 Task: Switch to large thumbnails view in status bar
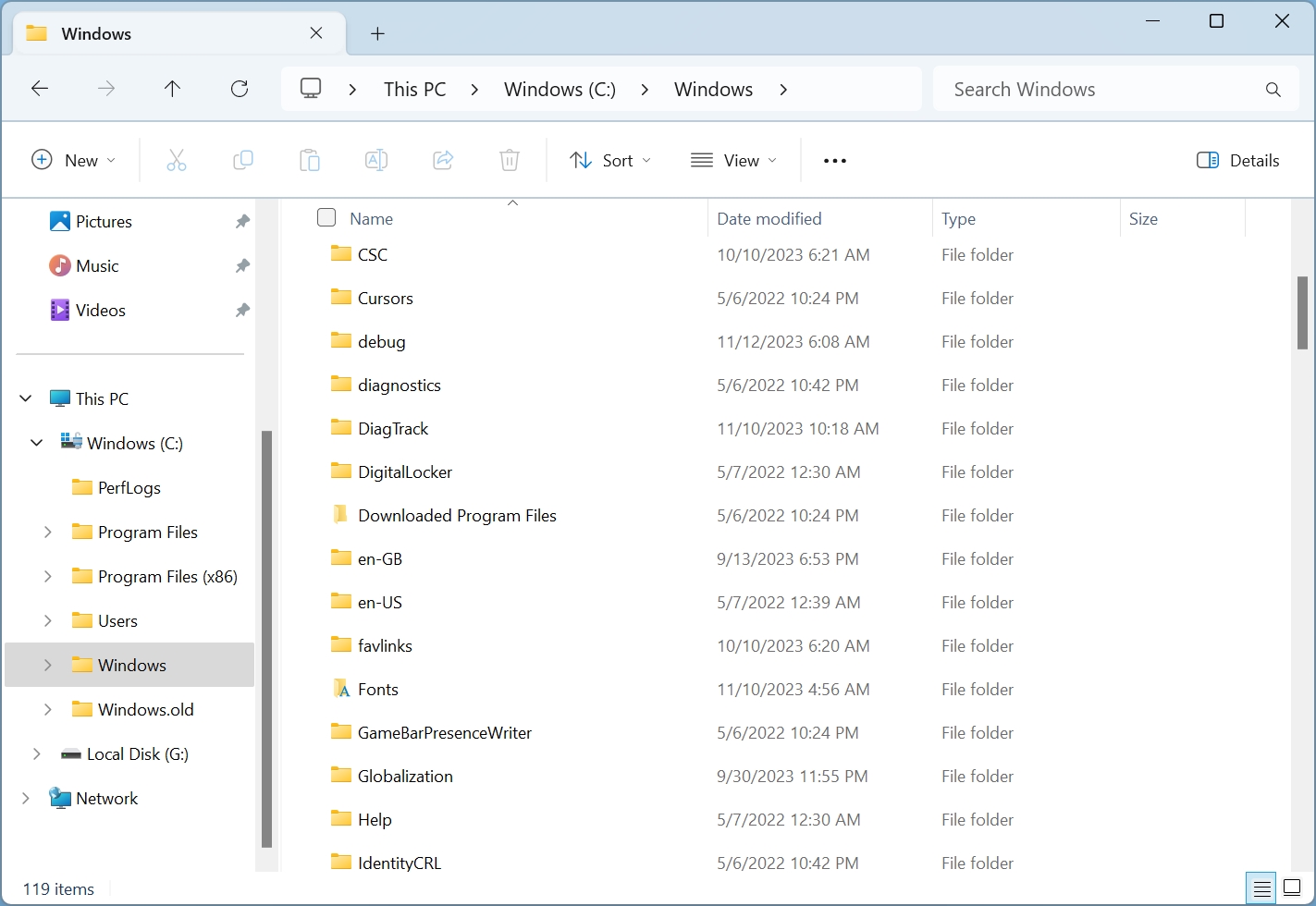[x=1292, y=888]
